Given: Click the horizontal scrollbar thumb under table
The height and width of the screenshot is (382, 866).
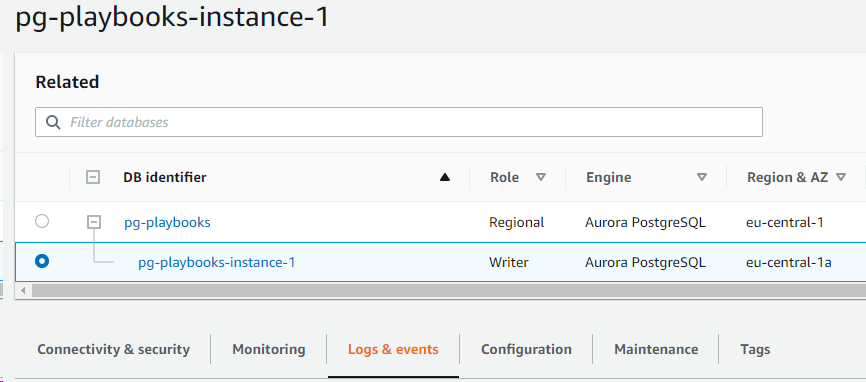Looking at the screenshot, I should pyautogui.click(x=449, y=290).
